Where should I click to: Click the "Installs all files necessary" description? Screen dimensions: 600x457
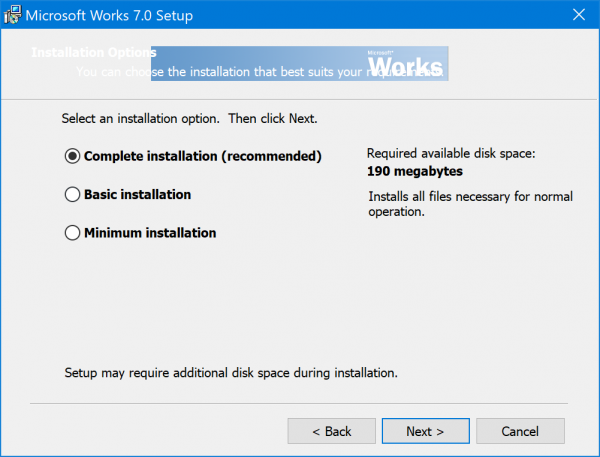pos(470,204)
